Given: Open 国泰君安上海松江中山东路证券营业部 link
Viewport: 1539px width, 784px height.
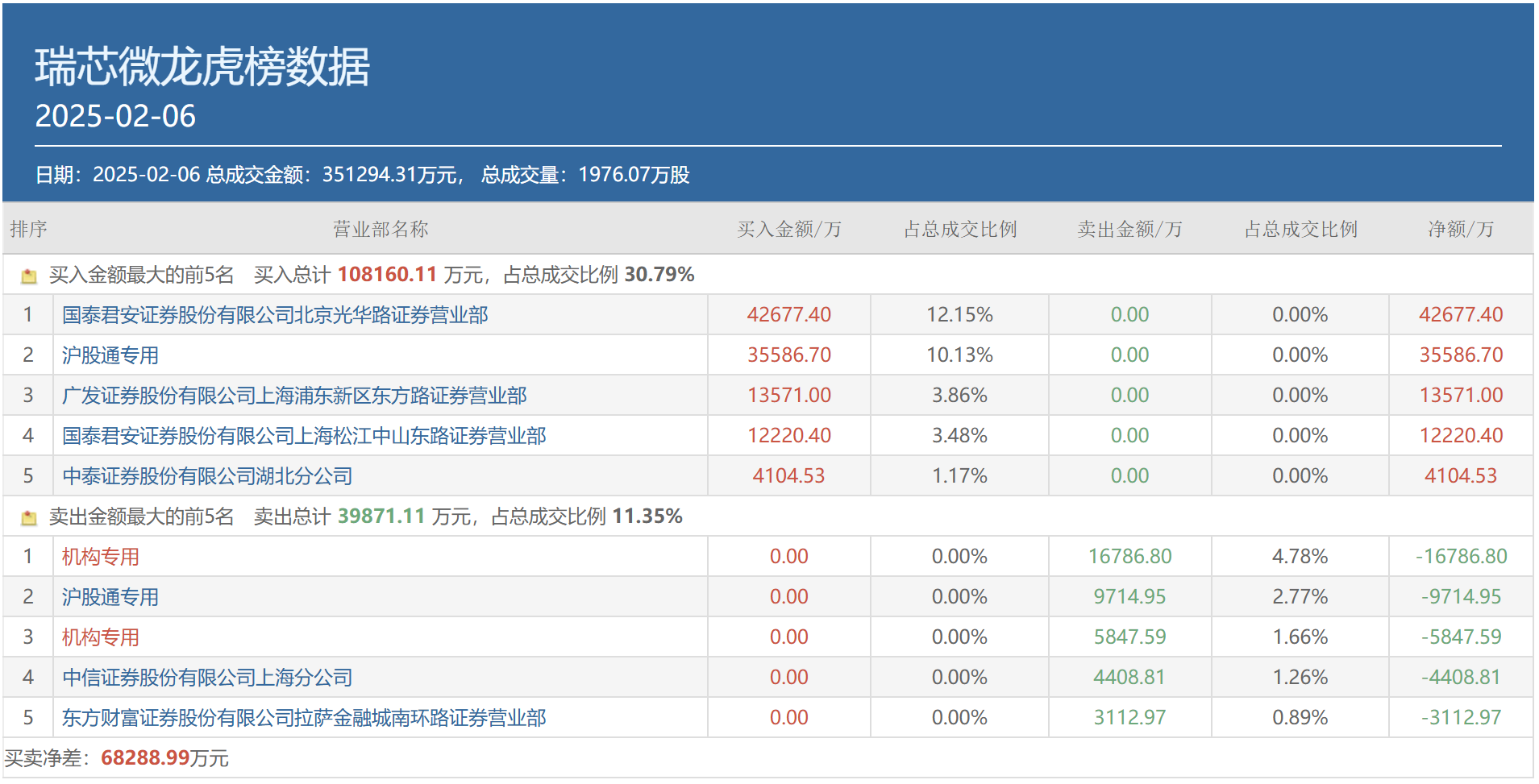Looking at the screenshot, I should click(304, 436).
